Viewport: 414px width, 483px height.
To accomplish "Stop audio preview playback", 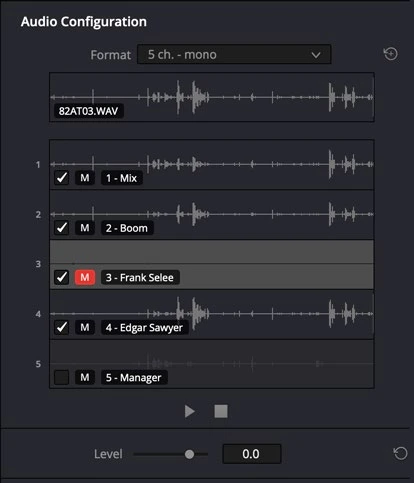I will [221, 411].
